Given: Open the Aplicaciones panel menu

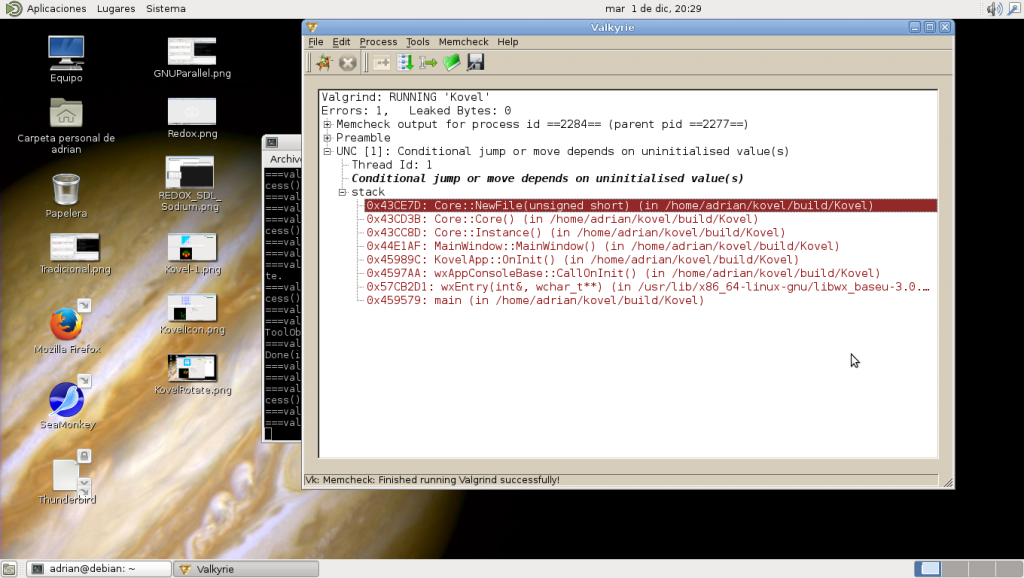Looking at the screenshot, I should [x=56, y=8].
